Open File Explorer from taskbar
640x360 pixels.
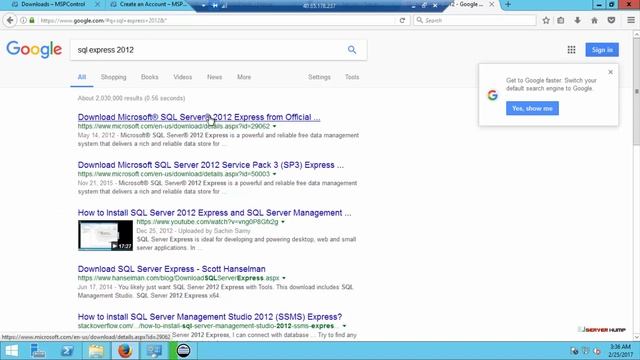96,351
